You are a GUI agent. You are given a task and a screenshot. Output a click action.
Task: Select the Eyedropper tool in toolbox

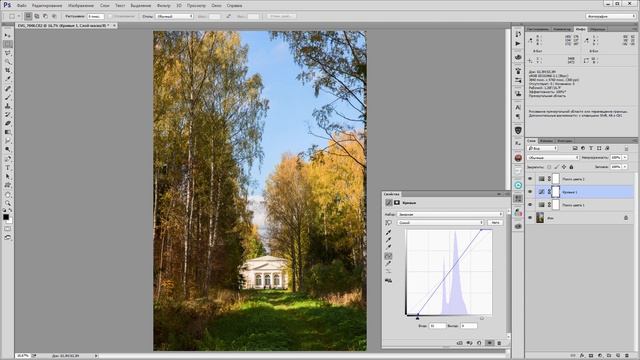tap(8, 79)
